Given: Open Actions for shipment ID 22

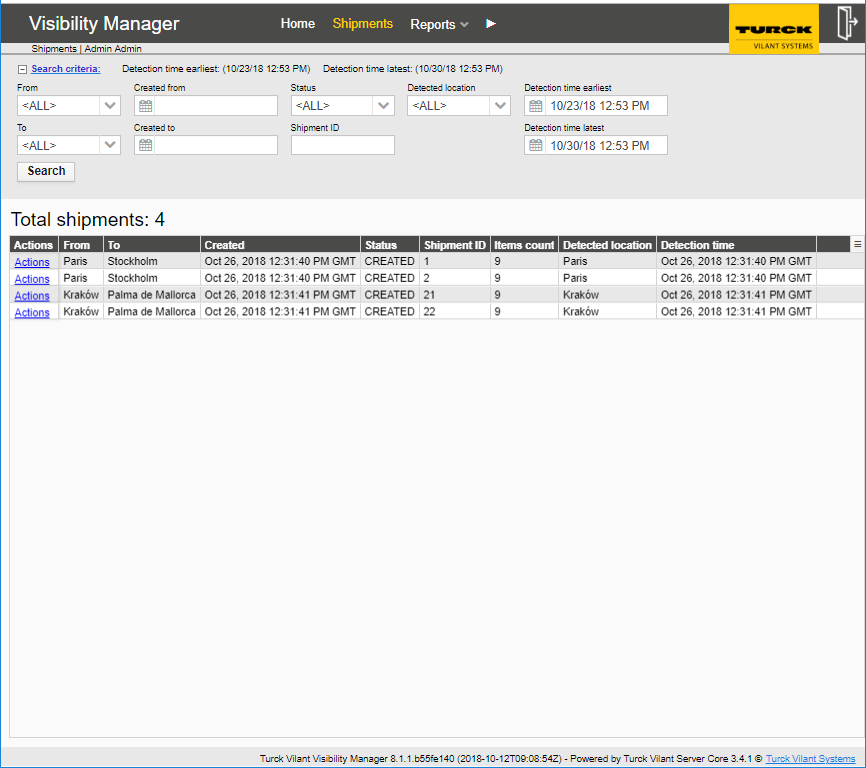Looking at the screenshot, I should click(32, 312).
